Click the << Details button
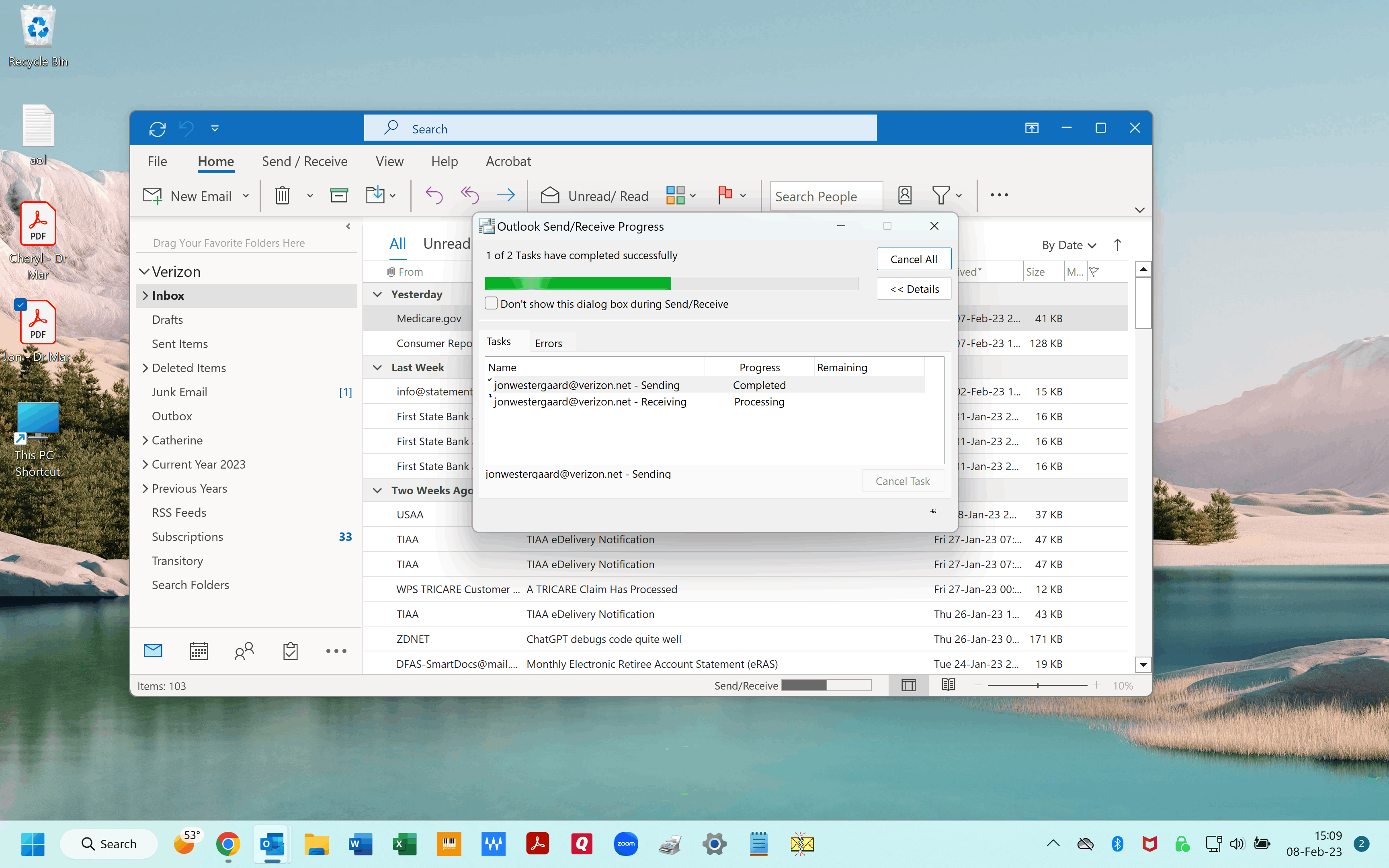The height and width of the screenshot is (868, 1389). pos(914,289)
